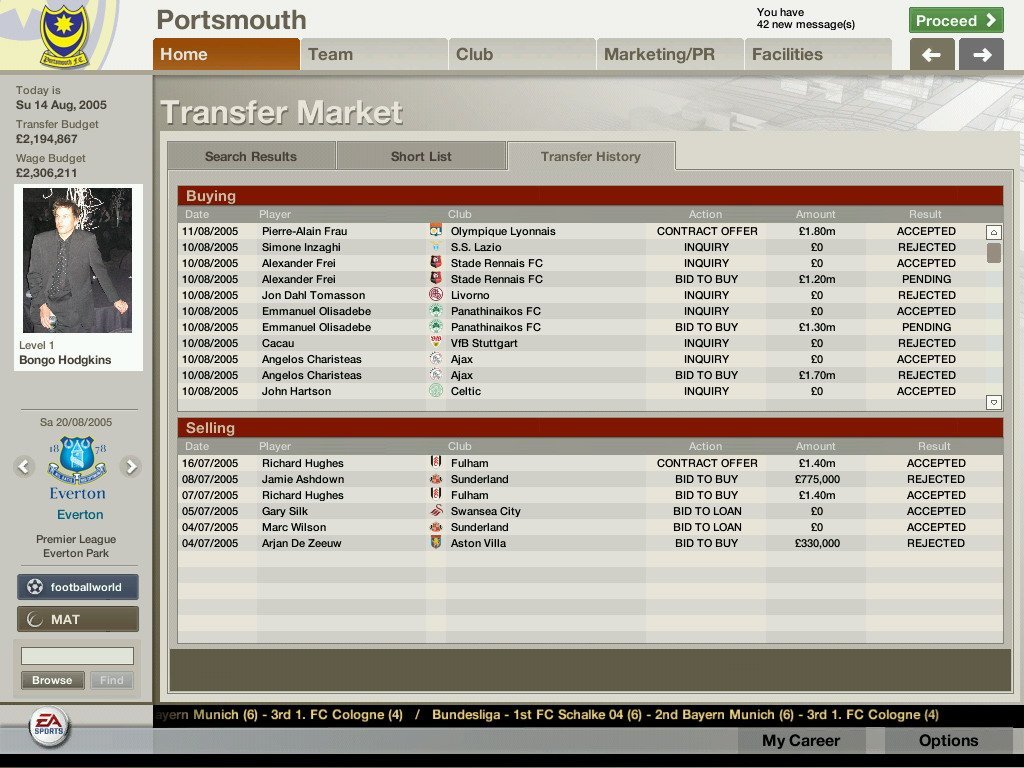Click Olympique Lyonnais club icon in Buying list

click(436, 231)
